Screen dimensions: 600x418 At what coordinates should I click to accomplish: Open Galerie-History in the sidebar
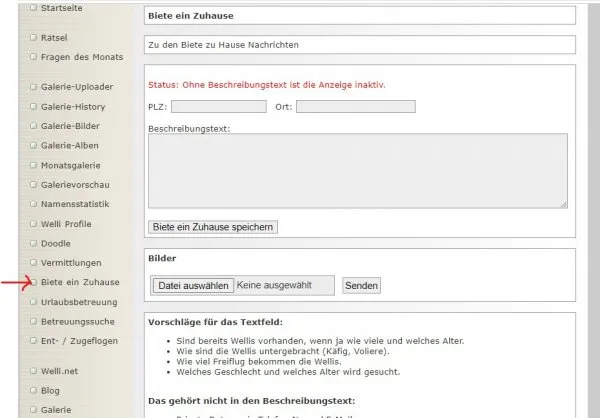73,107
